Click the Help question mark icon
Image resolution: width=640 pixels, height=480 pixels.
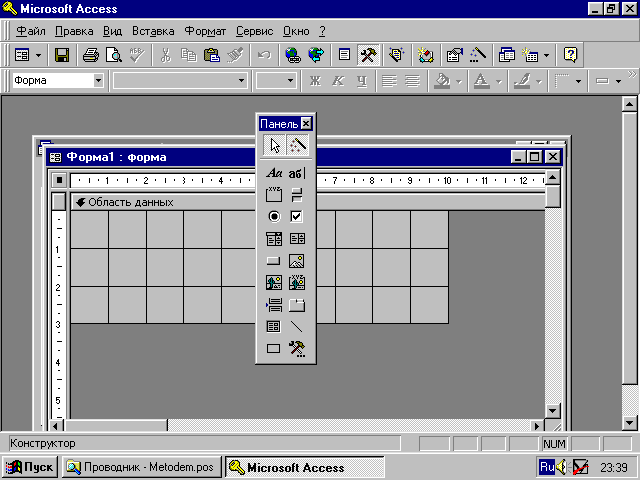tap(570, 55)
